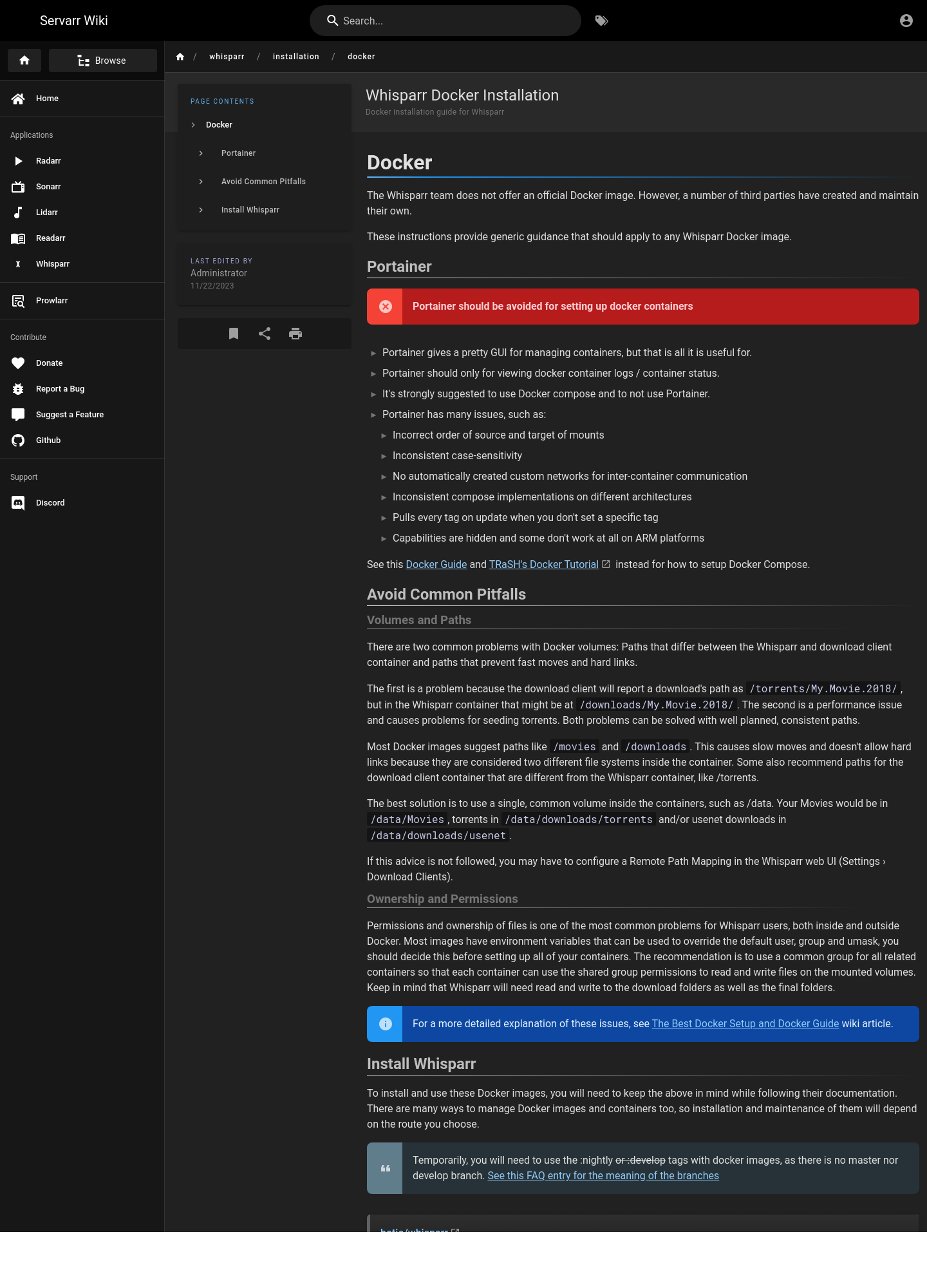Select the docker breadcrumb
927x1288 pixels.
coord(361,57)
